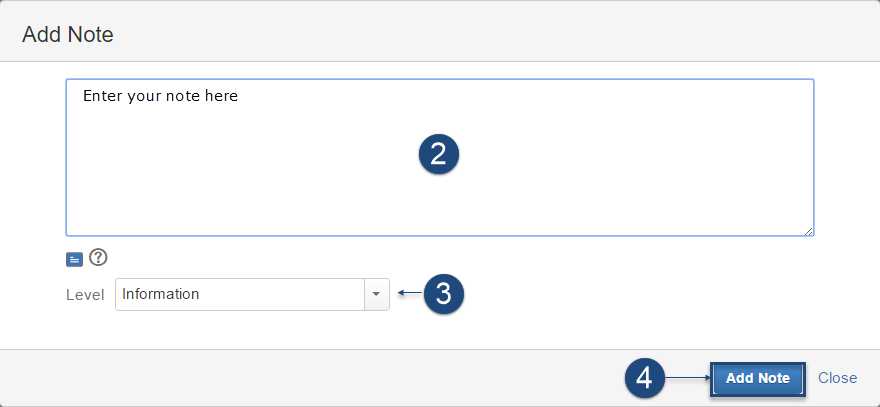Image resolution: width=880 pixels, height=407 pixels.
Task: Click the arrow pointing to Add Note button
Action: pos(688,378)
